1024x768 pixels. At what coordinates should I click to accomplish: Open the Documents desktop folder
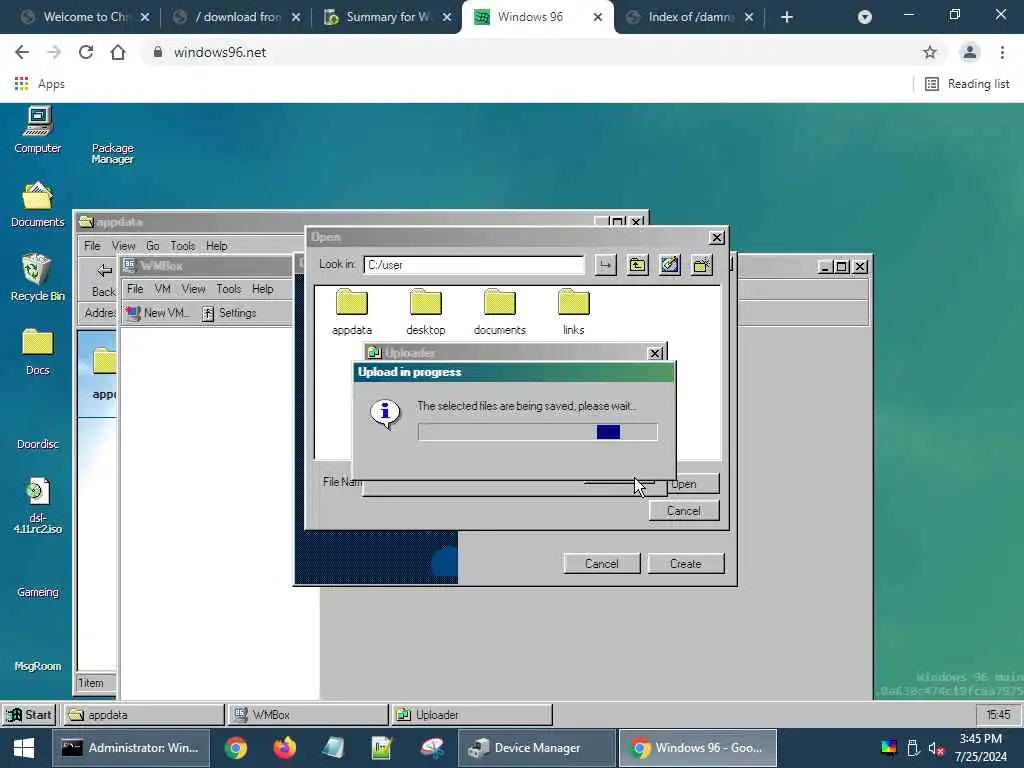coord(38,204)
